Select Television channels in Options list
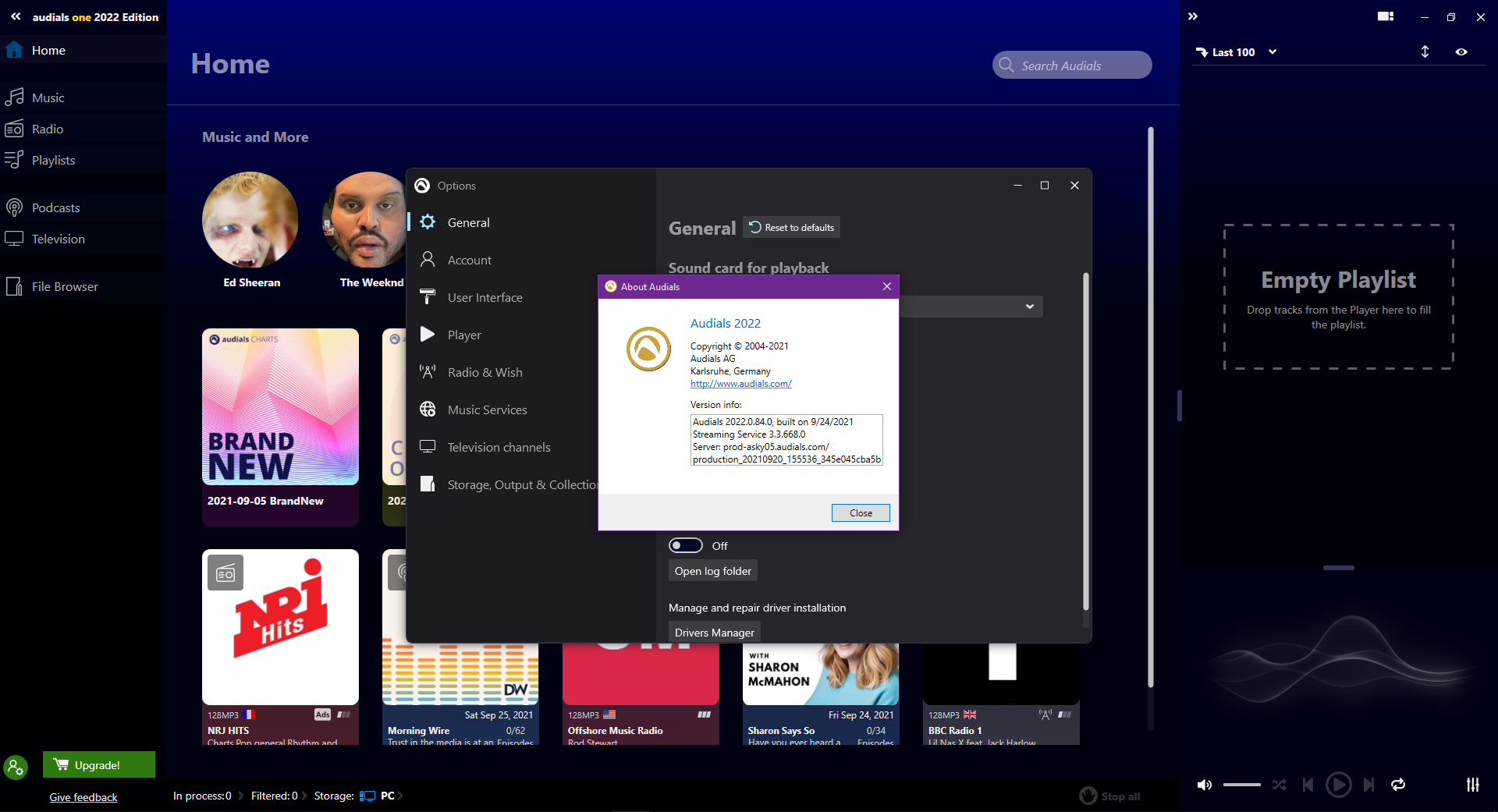 [x=499, y=447]
